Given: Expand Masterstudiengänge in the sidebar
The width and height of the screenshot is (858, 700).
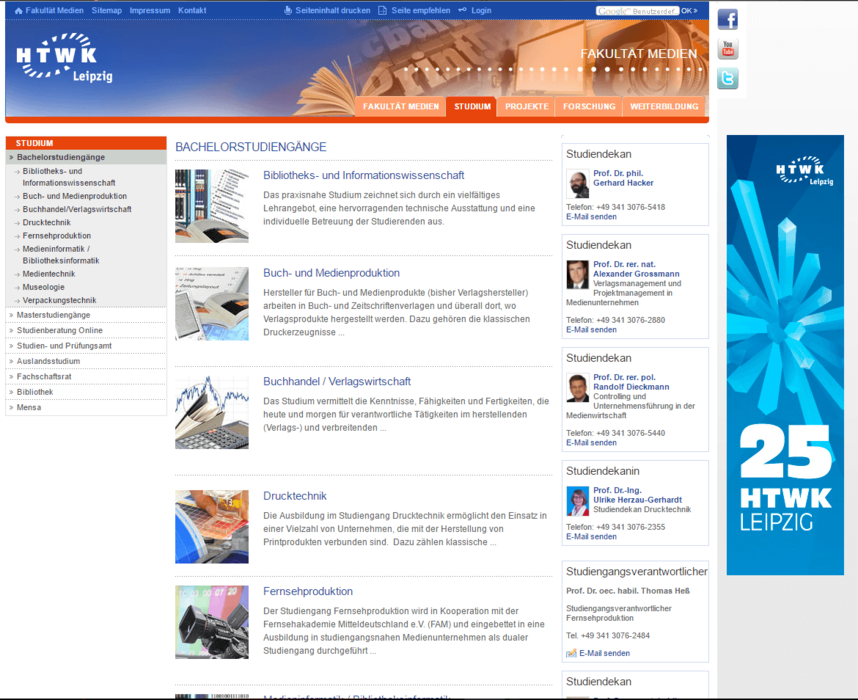Looking at the screenshot, I should tap(53, 315).
